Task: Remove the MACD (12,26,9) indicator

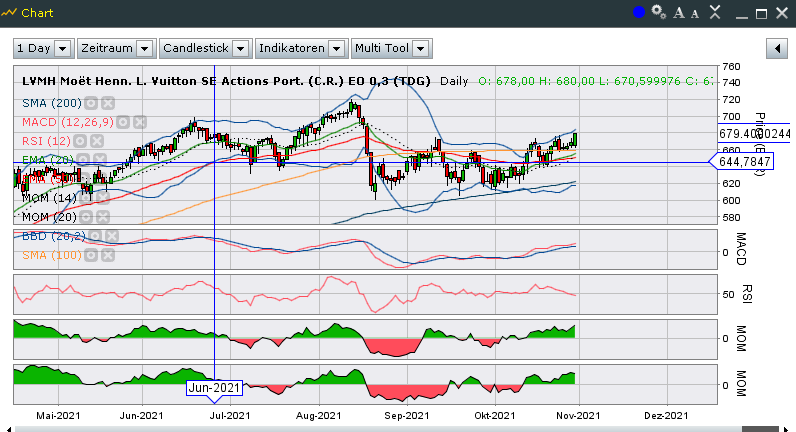Action: click(140, 122)
